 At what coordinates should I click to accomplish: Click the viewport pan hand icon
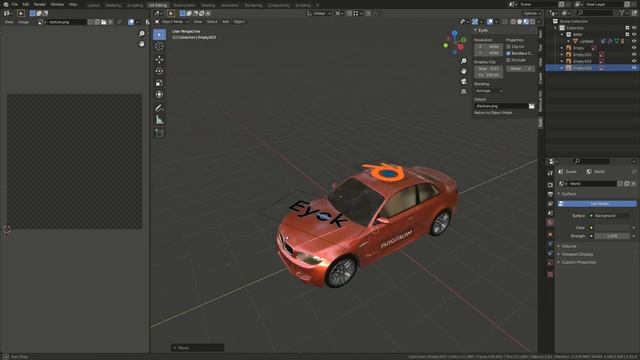(x=464, y=71)
